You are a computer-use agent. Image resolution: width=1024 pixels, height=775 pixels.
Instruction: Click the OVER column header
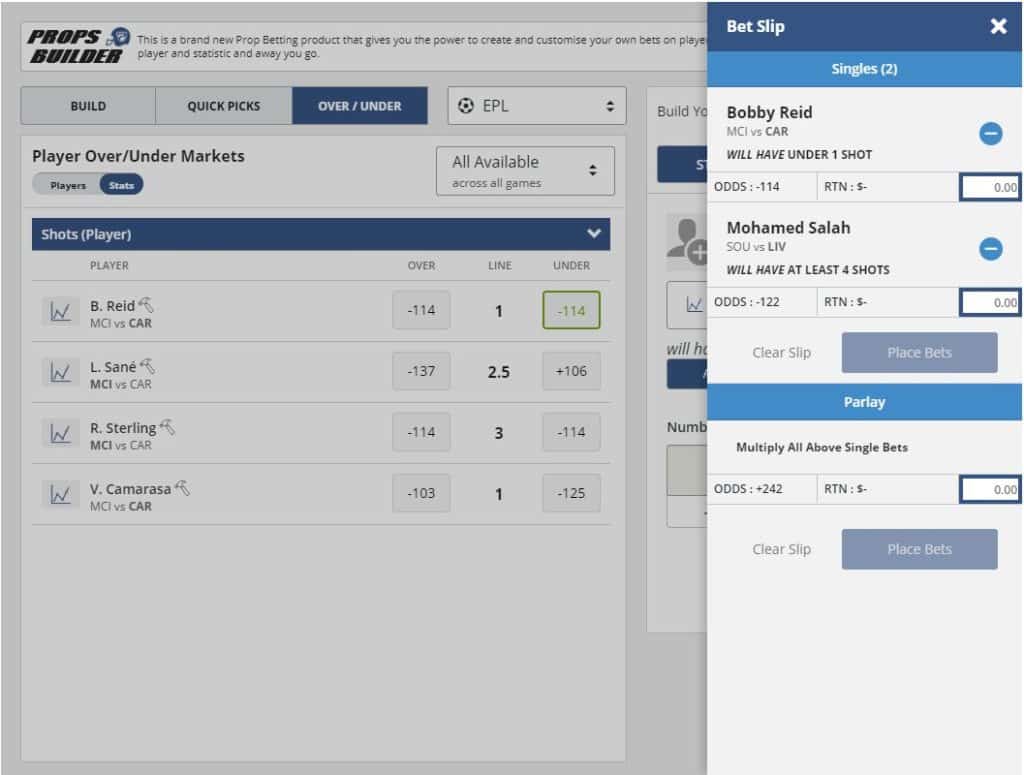pos(421,266)
